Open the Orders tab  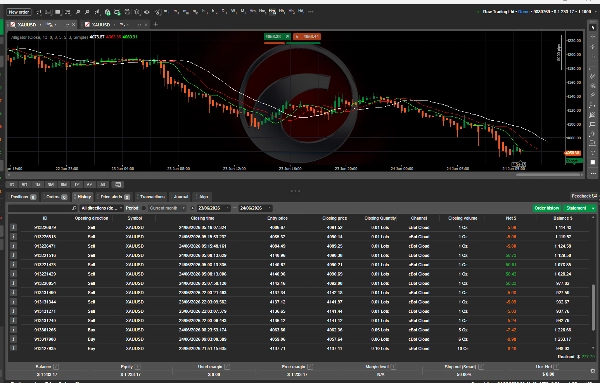tap(55, 197)
